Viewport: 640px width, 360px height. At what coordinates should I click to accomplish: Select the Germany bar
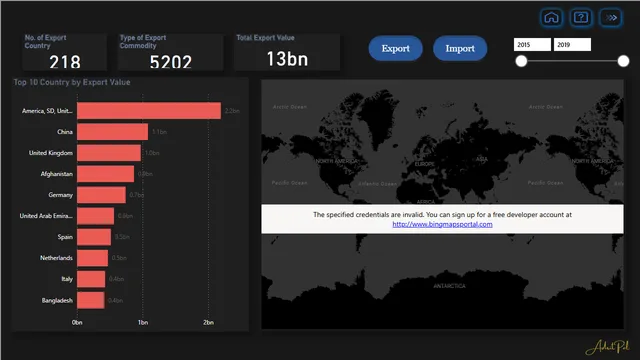(x=102, y=195)
